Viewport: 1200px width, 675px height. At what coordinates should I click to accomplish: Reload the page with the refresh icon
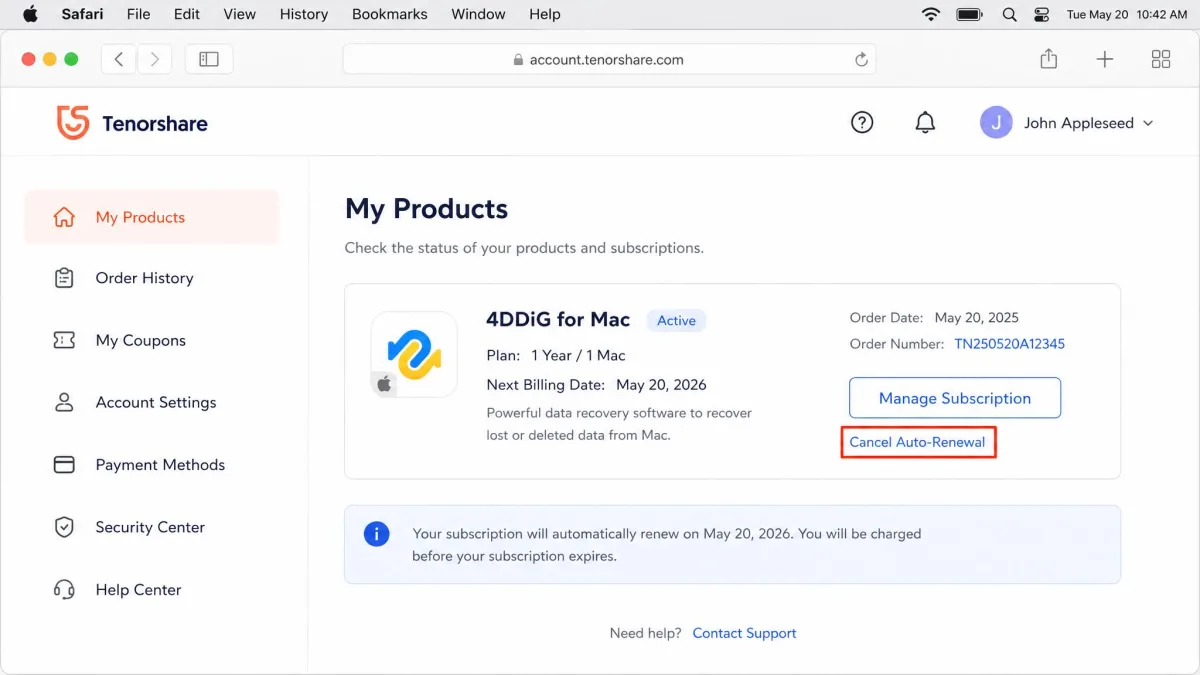[861, 59]
